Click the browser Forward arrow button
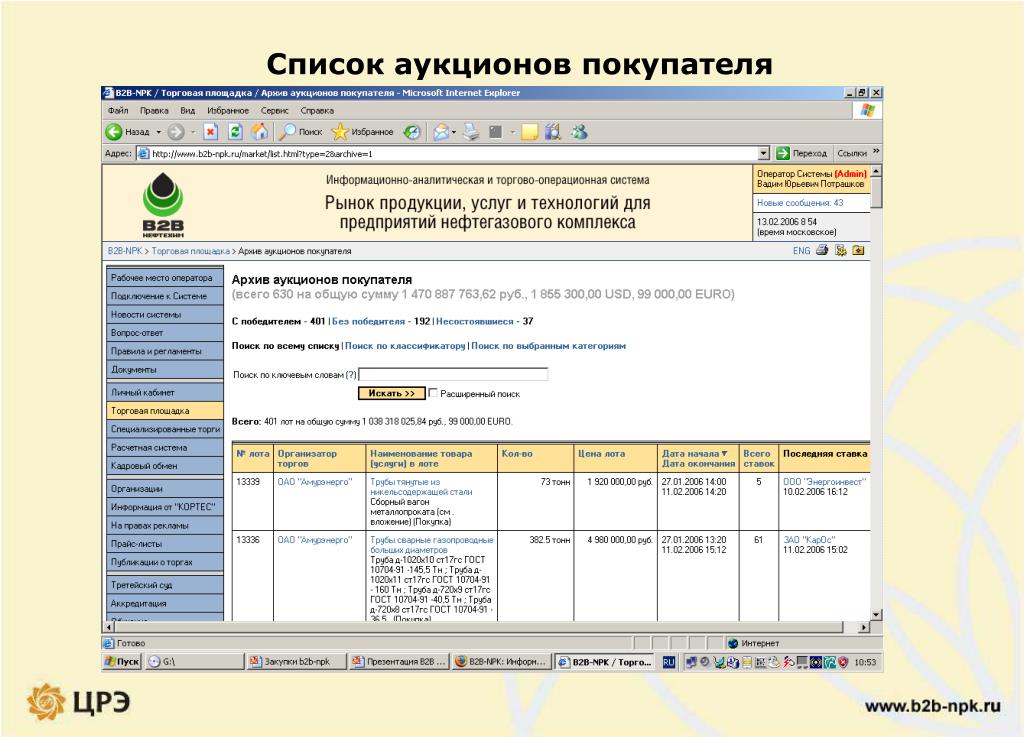The image size is (1024, 737). (x=176, y=132)
